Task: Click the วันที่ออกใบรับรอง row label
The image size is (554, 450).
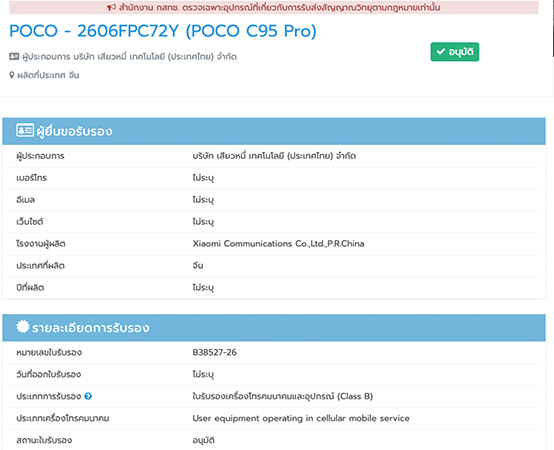Action: 48,374
